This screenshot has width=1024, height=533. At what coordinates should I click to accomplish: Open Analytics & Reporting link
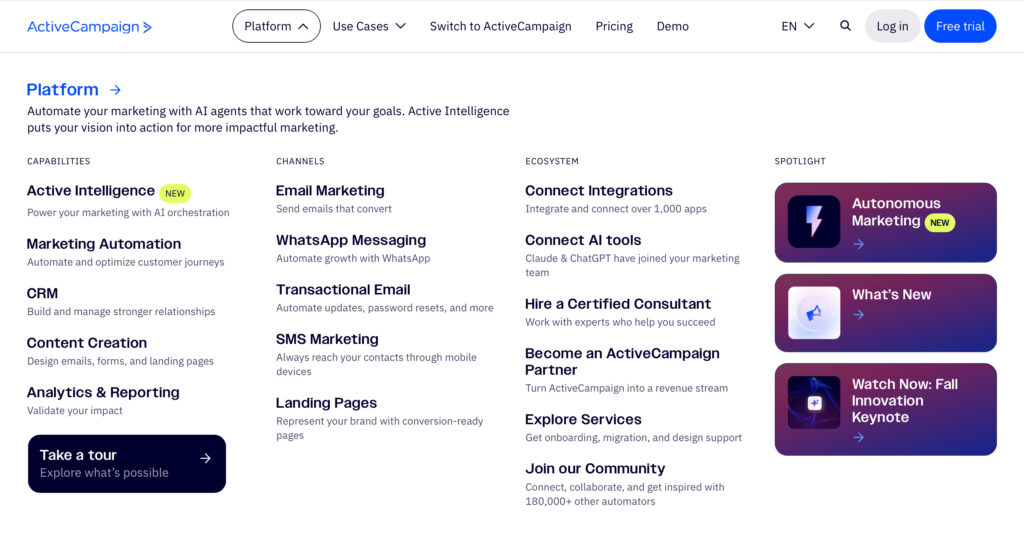coord(103,393)
